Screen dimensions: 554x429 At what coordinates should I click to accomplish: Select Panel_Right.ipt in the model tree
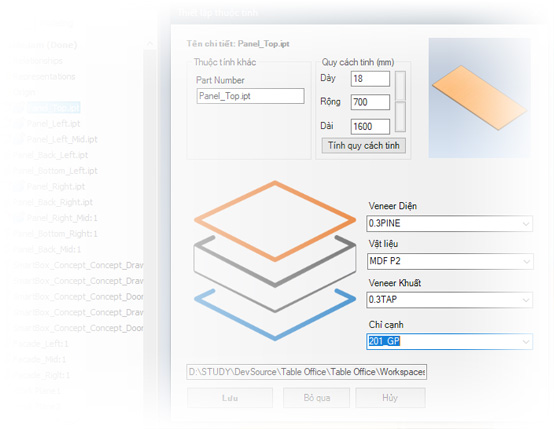56,187
